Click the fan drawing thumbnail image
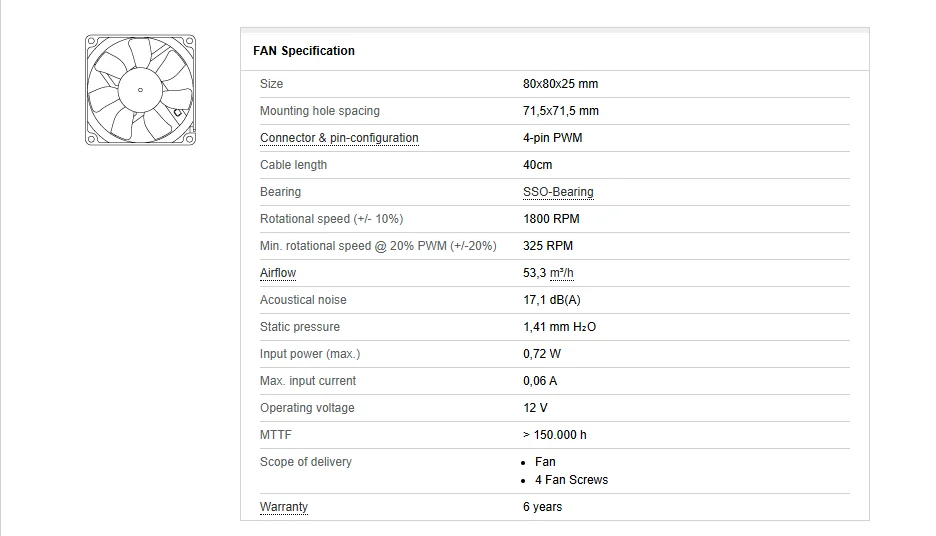Image resolution: width=936 pixels, height=536 pixels. (140, 90)
